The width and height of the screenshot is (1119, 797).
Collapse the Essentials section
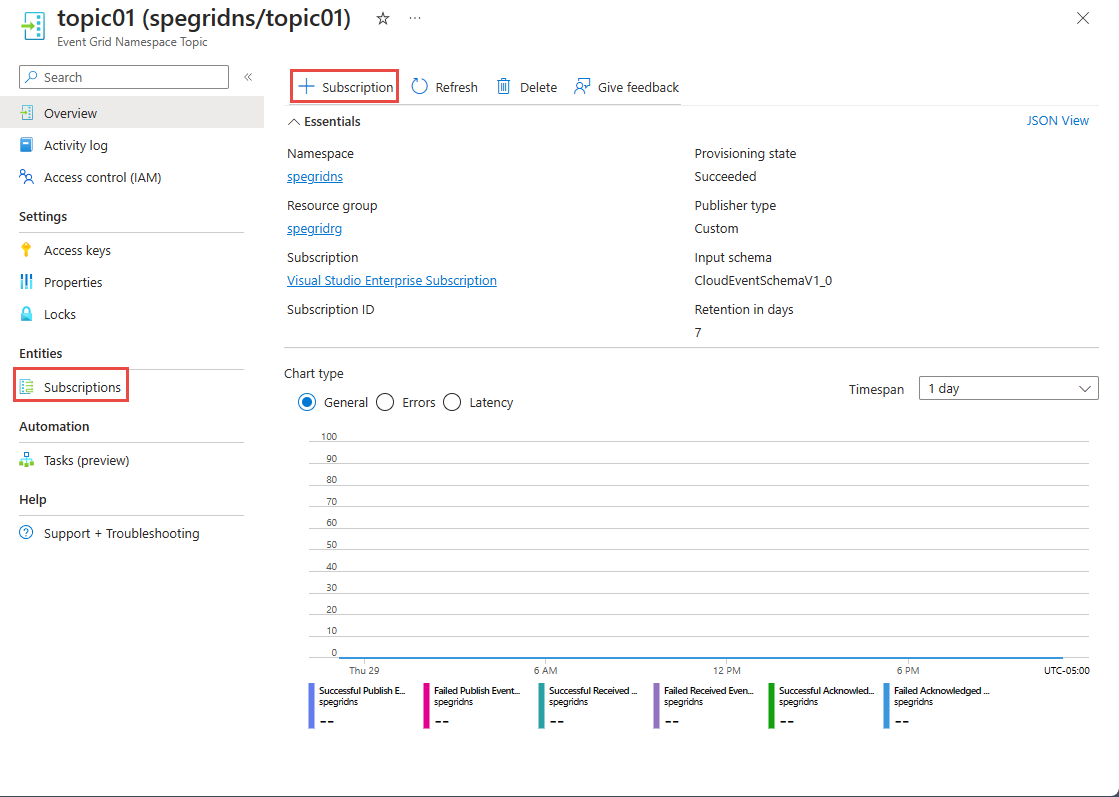coord(324,121)
